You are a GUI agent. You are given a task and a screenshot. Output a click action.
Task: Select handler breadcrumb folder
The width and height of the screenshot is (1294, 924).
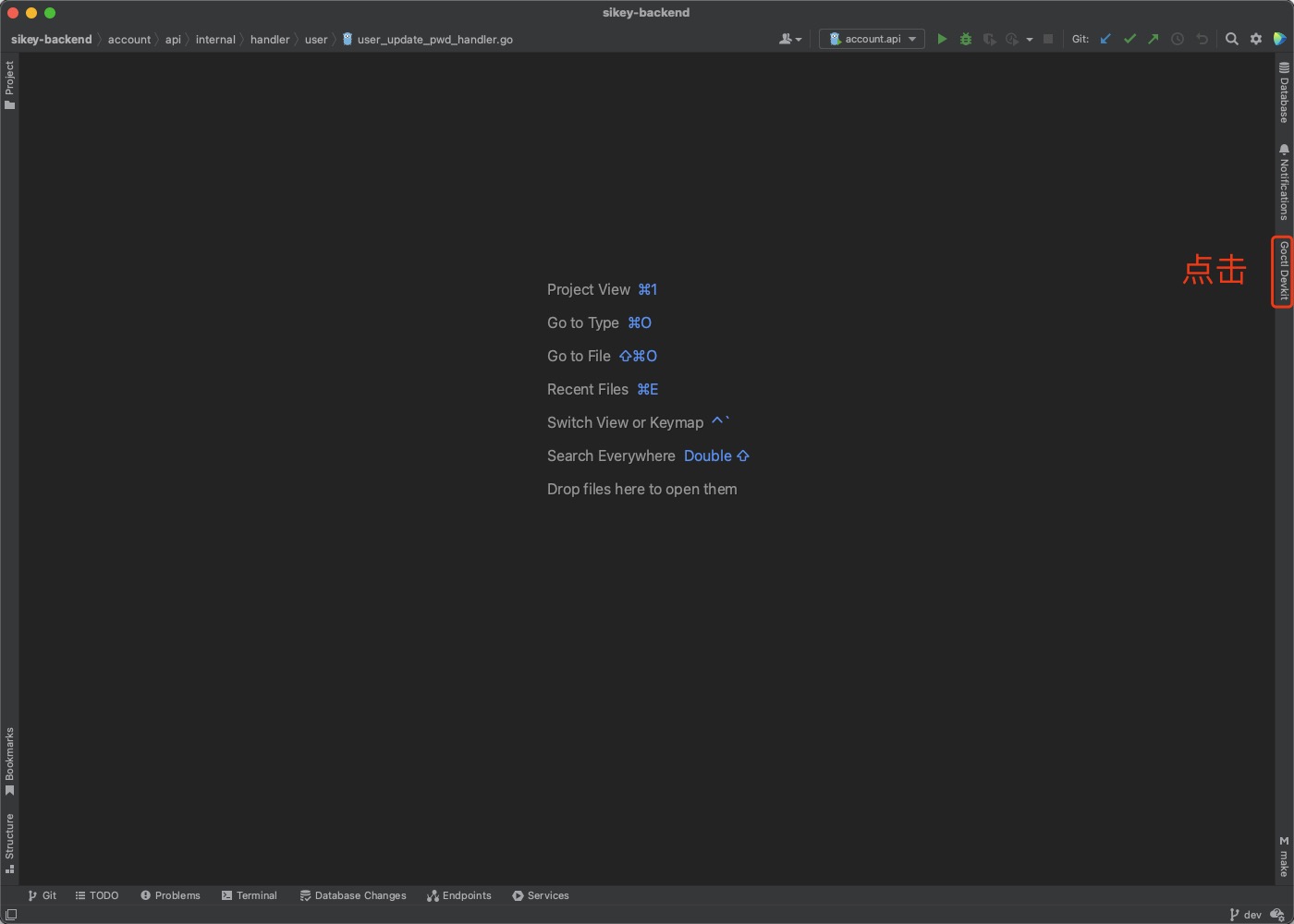pos(270,39)
